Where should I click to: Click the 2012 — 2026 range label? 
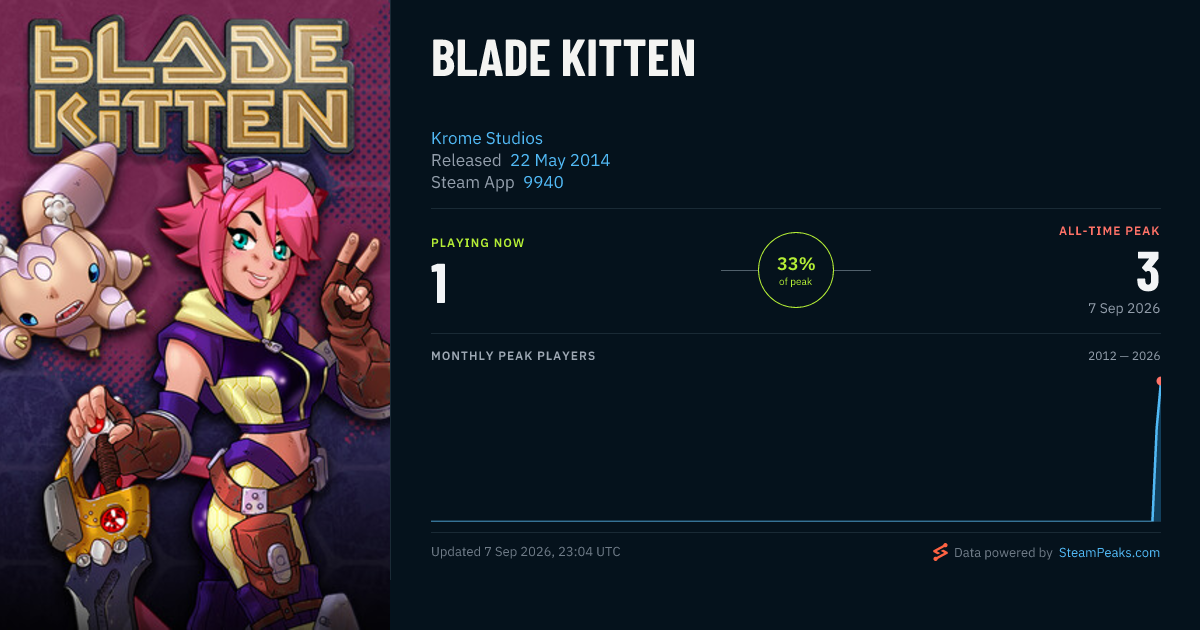pyautogui.click(x=1124, y=356)
